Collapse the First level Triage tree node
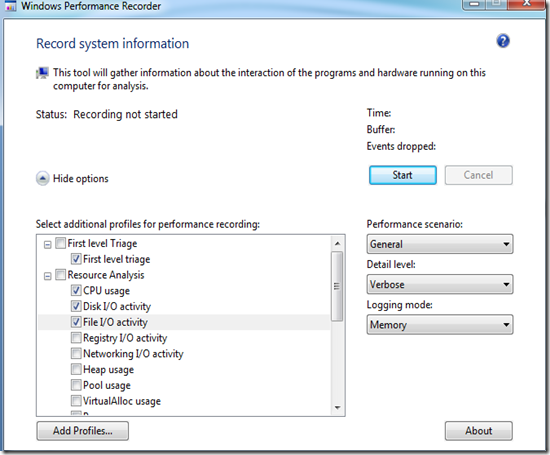Image resolution: width=550 pixels, height=455 pixels. tap(47, 245)
